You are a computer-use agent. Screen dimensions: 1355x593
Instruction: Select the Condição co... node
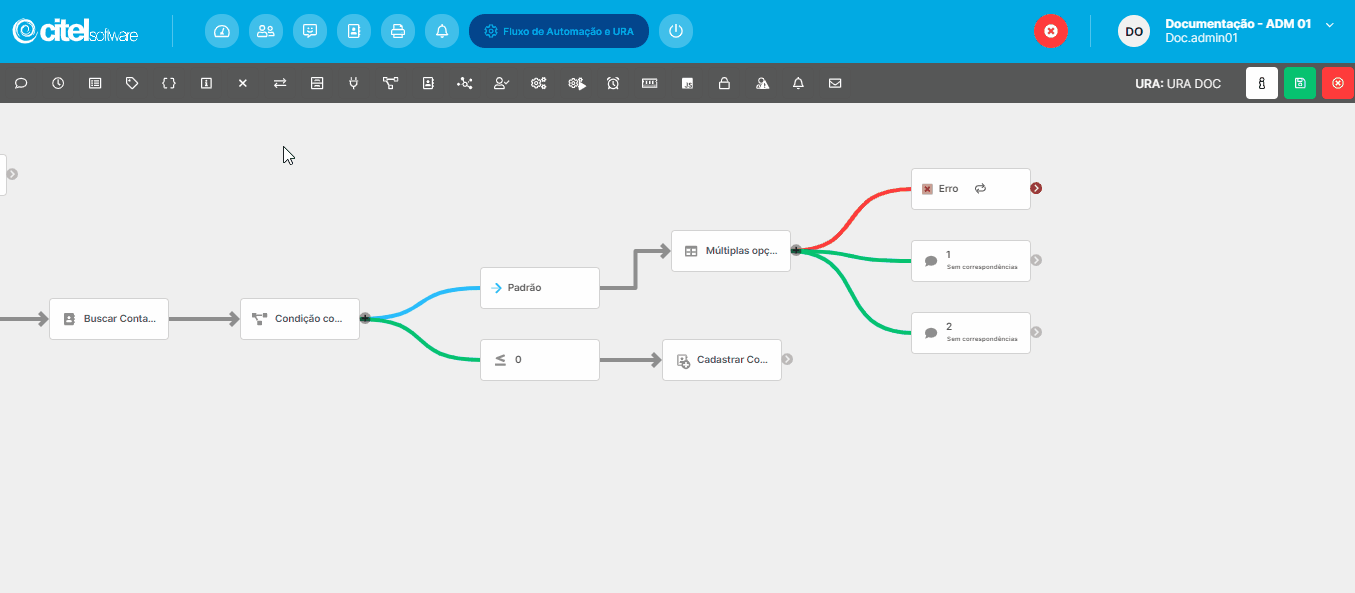click(x=300, y=319)
